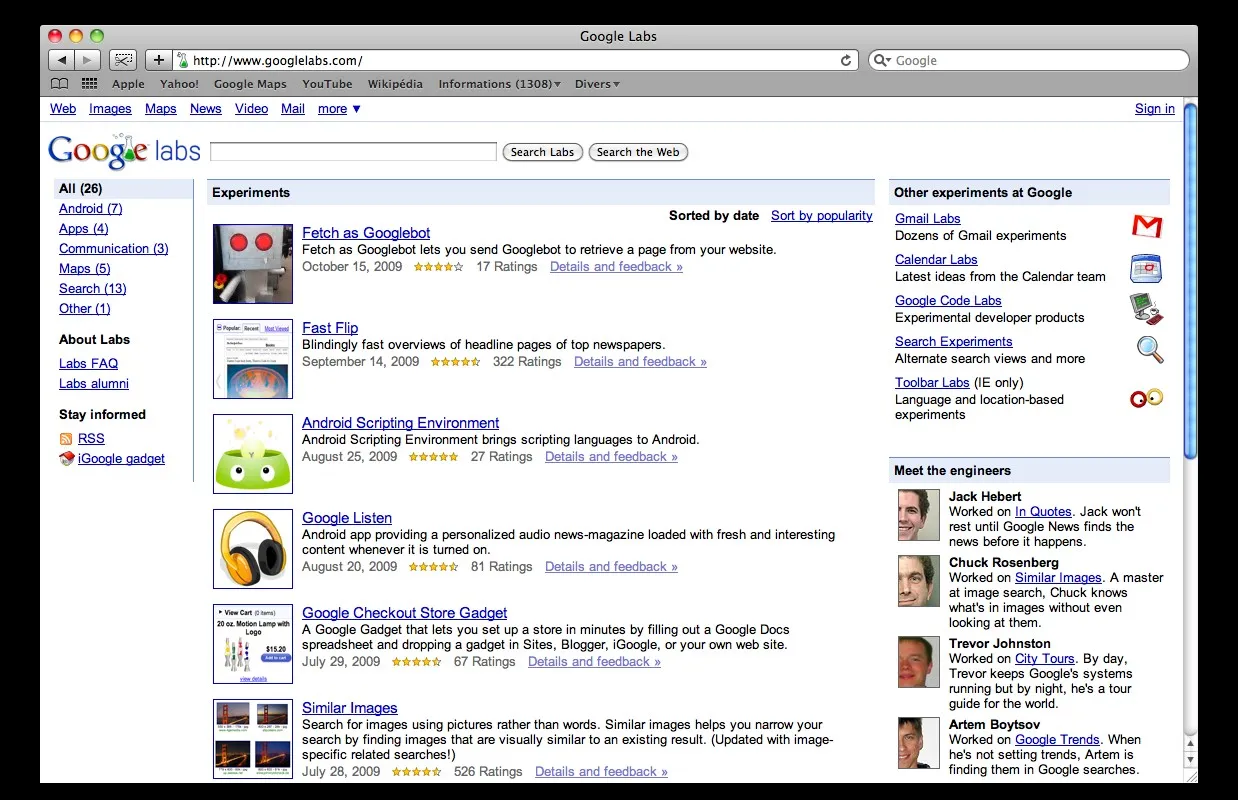
Task: Click the Search Labs button
Action: 542,152
